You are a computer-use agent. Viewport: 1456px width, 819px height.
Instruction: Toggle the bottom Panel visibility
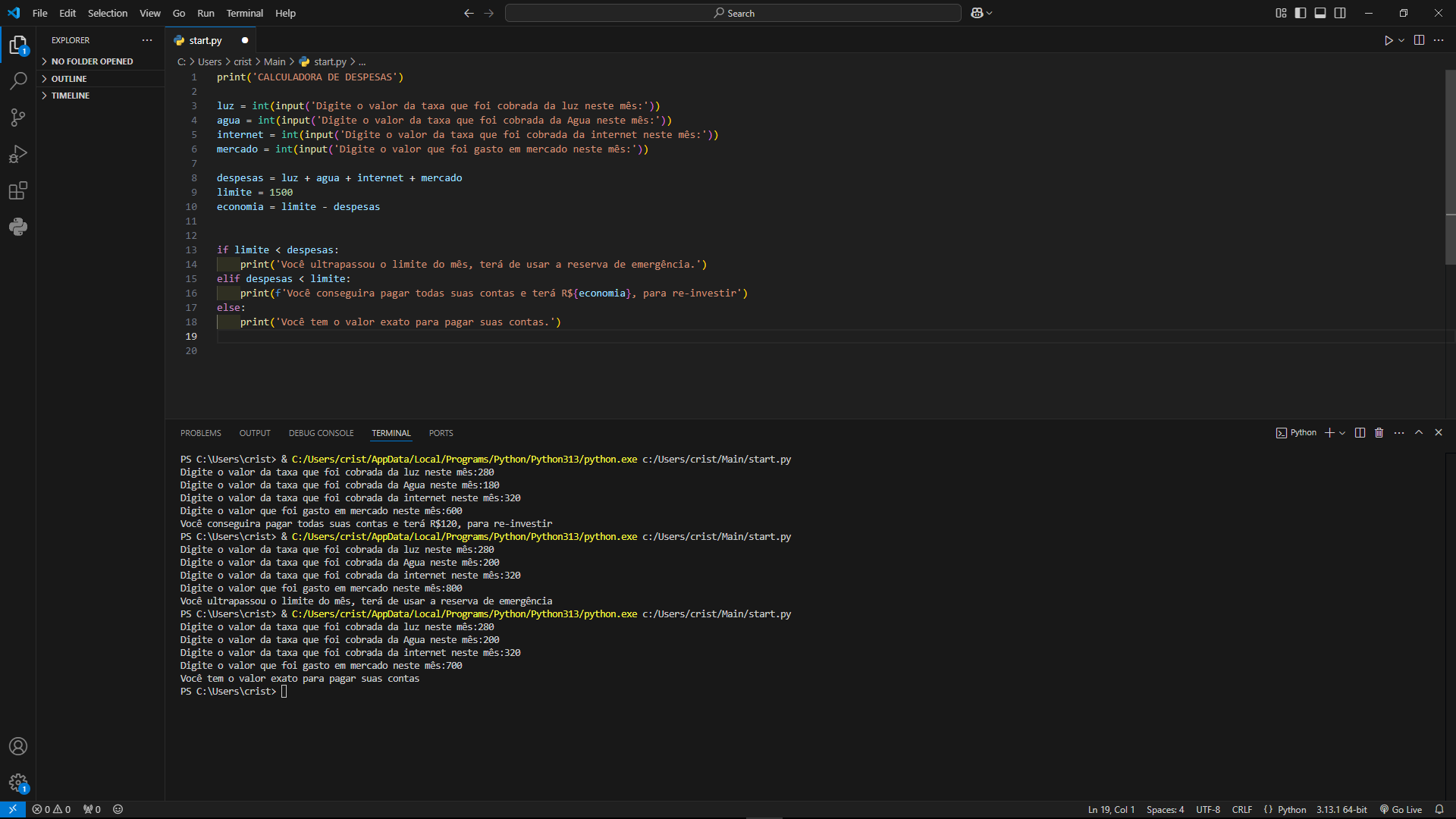coord(1320,13)
